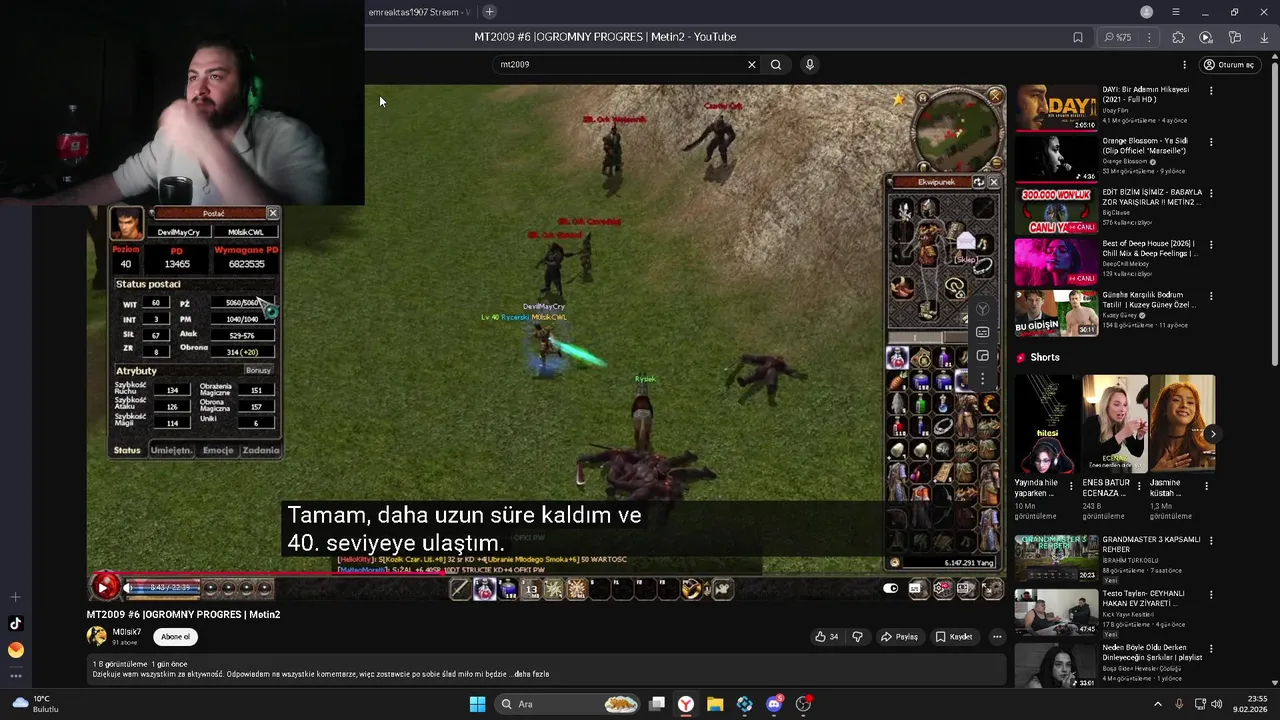Switch to the Umiejętn. tab
This screenshot has width=1280, height=720.
[x=171, y=450]
